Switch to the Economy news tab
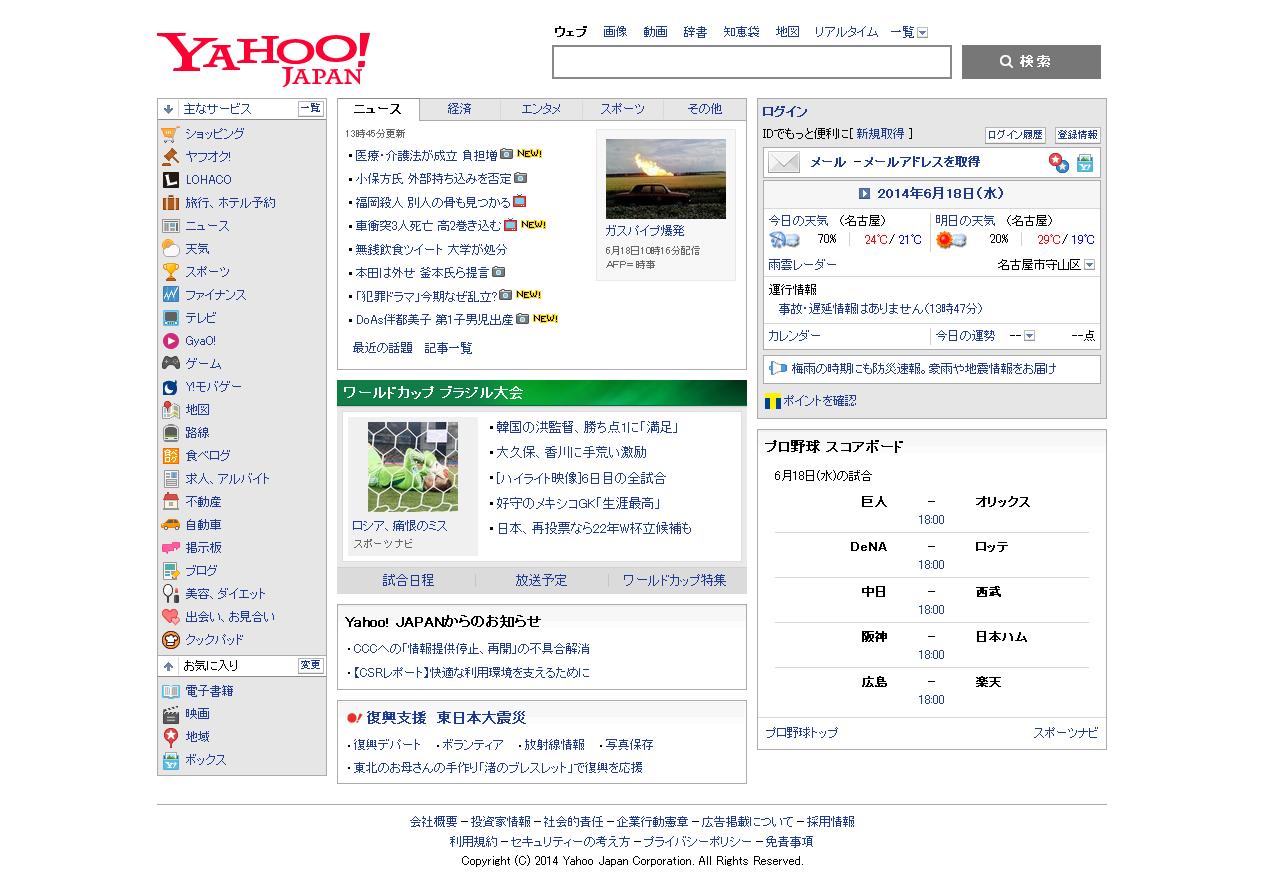The height and width of the screenshot is (879, 1264). coord(459,109)
